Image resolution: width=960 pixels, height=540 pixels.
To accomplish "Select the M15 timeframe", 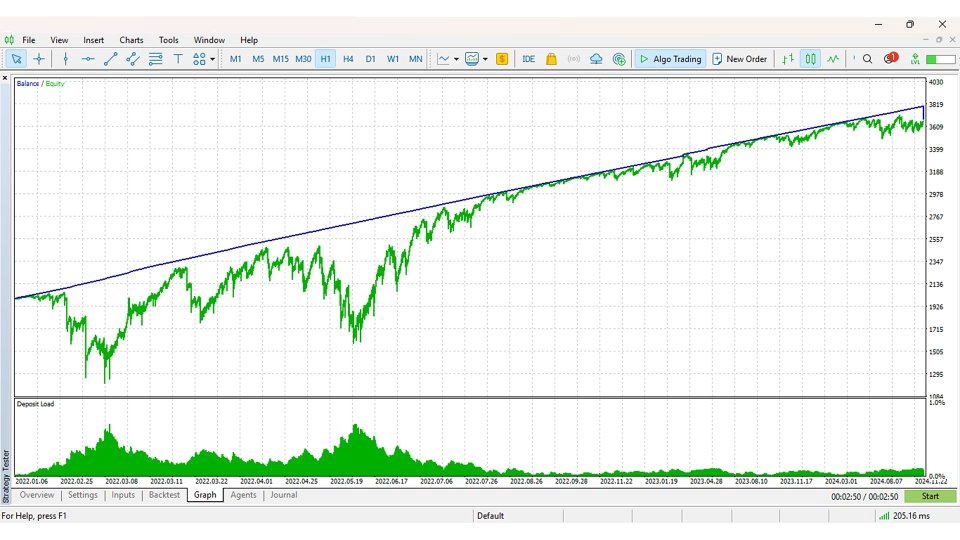I will click(x=280, y=59).
